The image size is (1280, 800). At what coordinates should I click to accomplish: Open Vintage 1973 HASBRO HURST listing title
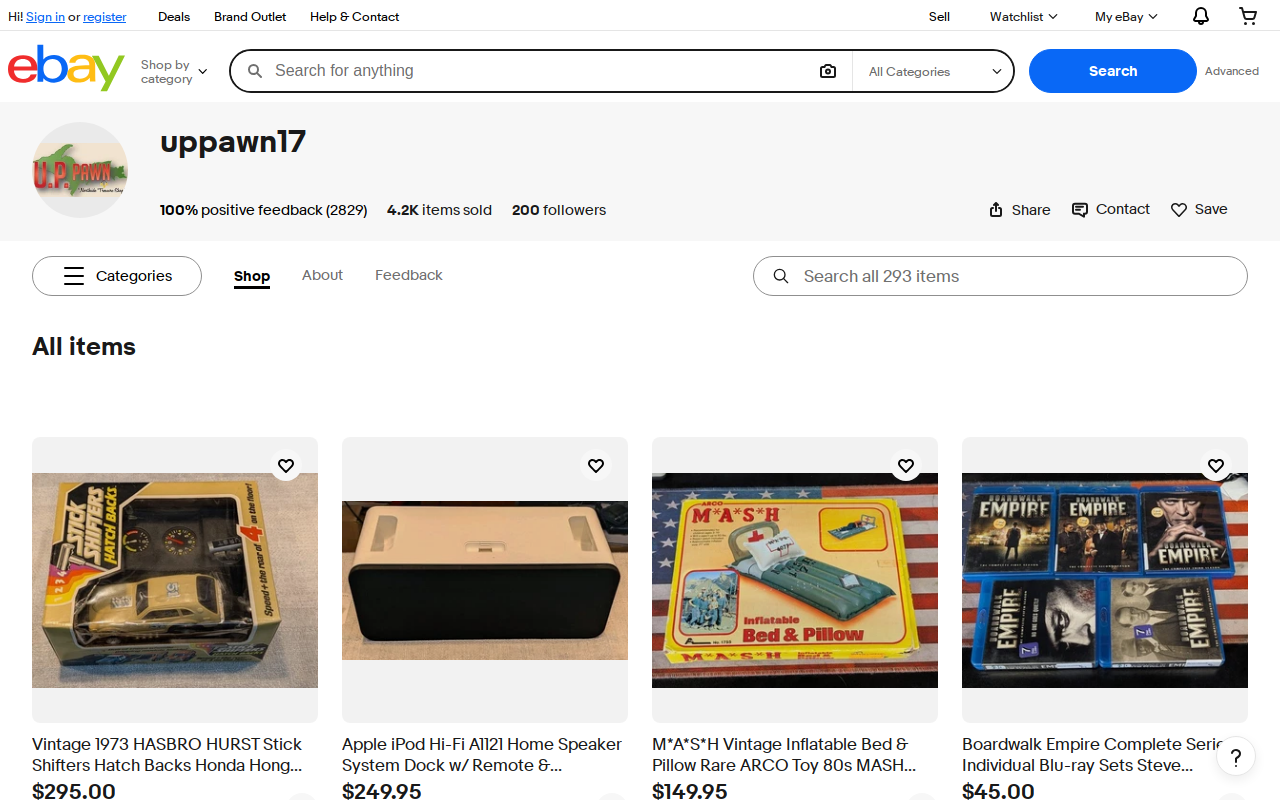(x=167, y=755)
